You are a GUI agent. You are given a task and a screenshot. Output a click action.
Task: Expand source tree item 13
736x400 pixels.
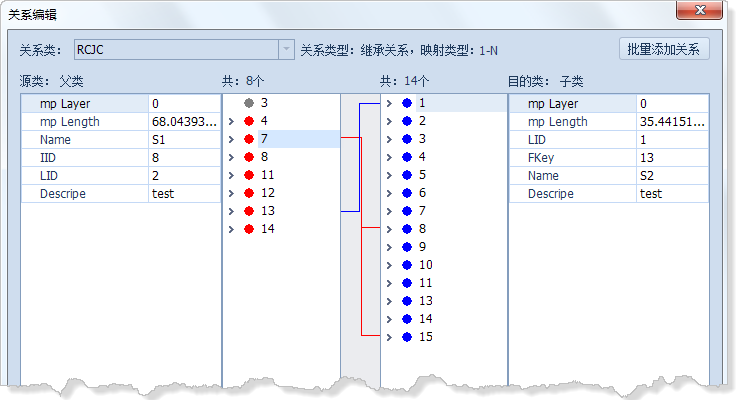click(231, 211)
